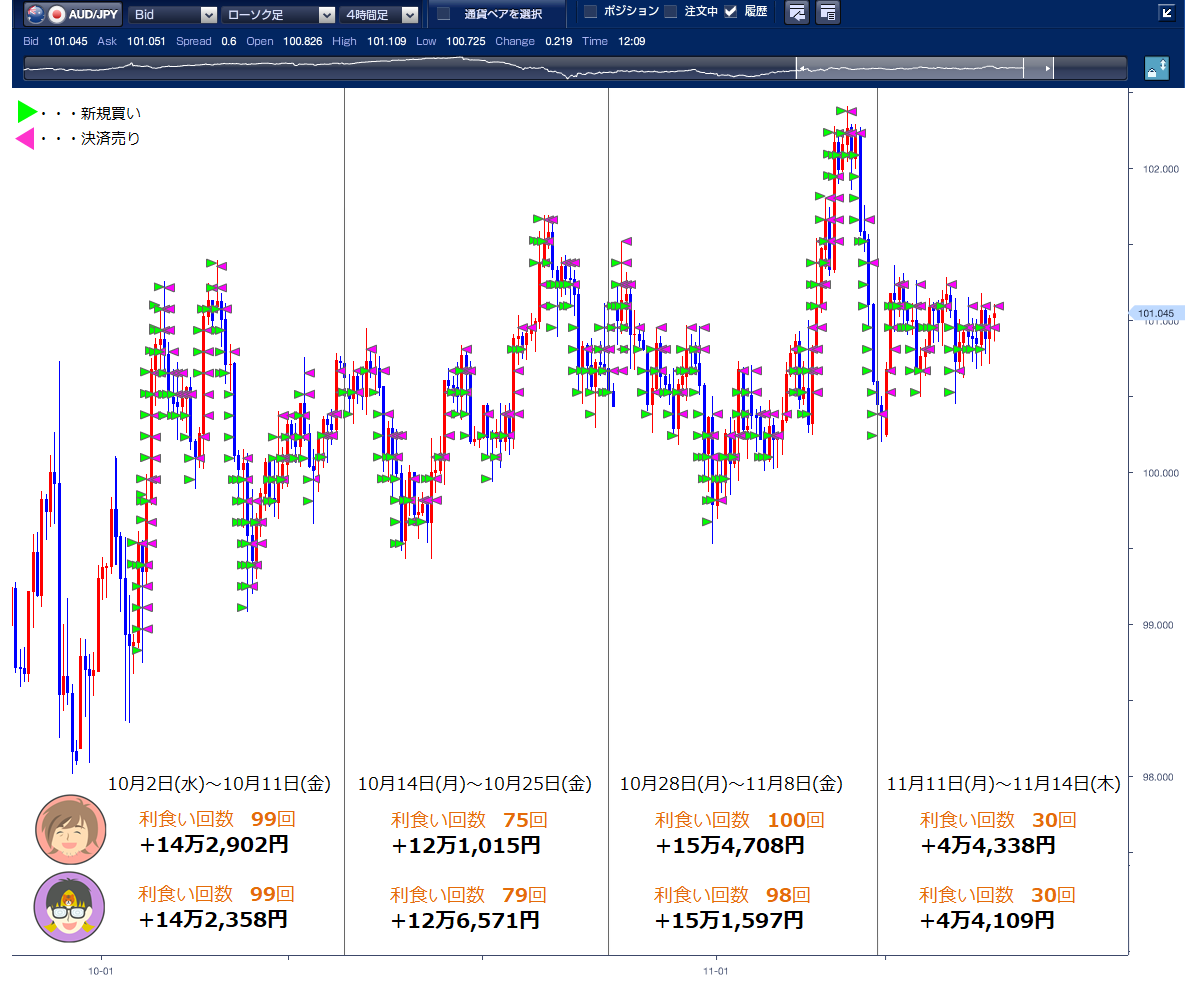Click the Ask value 101.051
Screen dimensions: 1185x990
pyautogui.click(x=146, y=42)
